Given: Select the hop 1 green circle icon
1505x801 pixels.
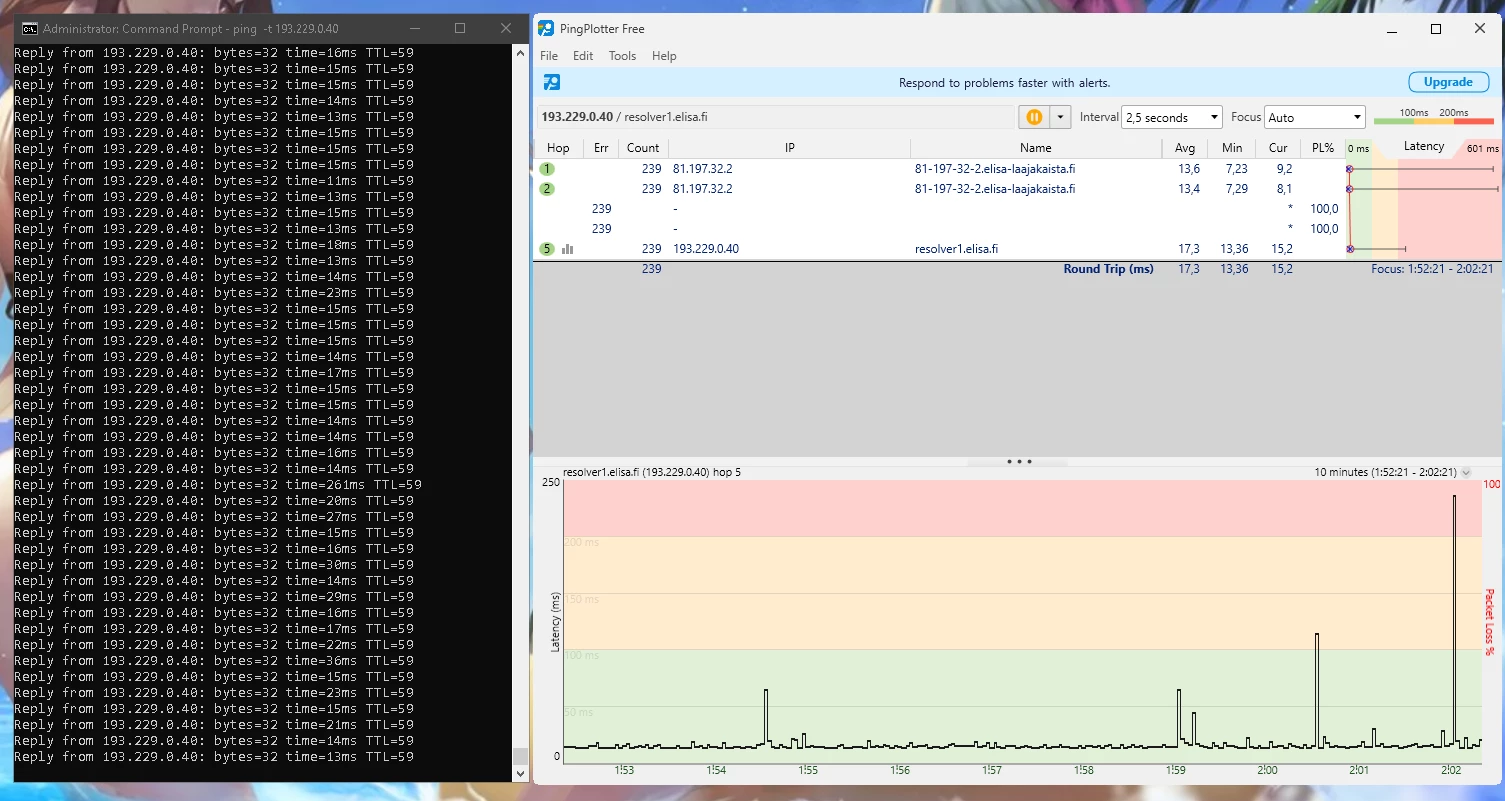Looking at the screenshot, I should coord(547,169).
